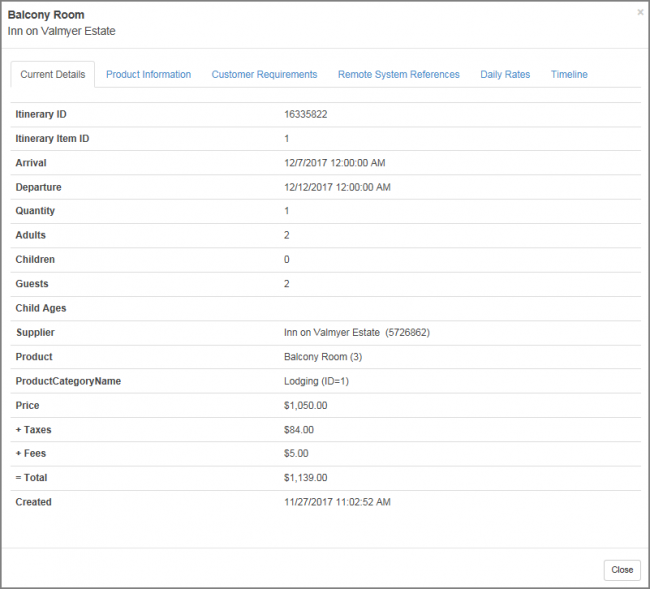
Task: Click the Fees amount $5.00
Action: (x=296, y=454)
